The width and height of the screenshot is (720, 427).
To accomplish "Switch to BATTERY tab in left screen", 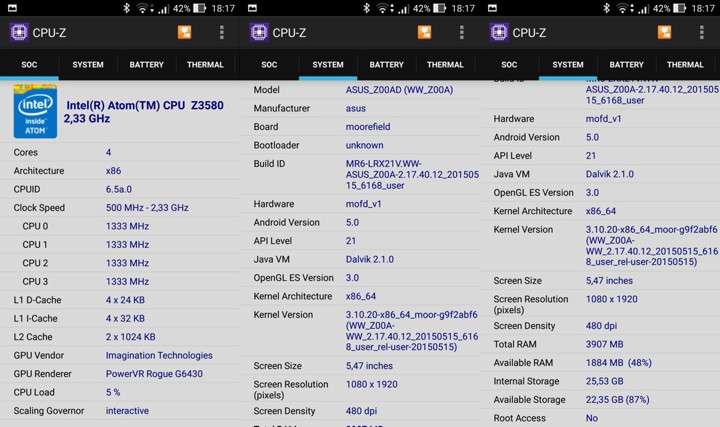I will (x=146, y=65).
